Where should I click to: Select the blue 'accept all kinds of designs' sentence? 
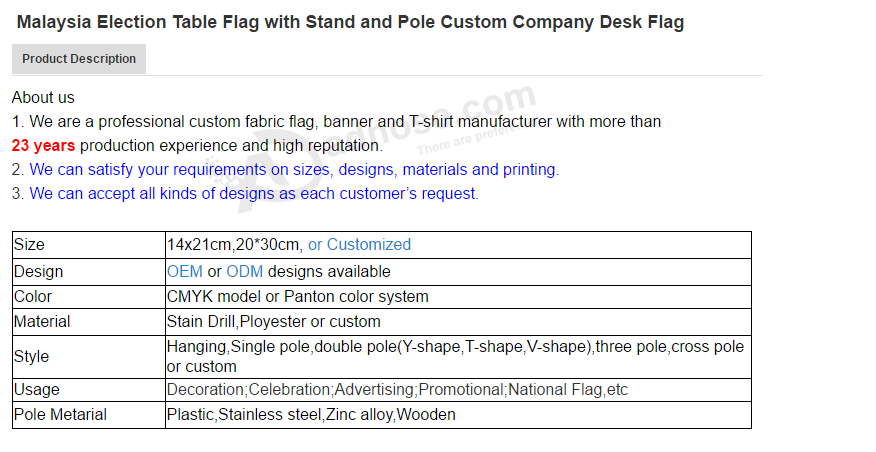(x=254, y=194)
